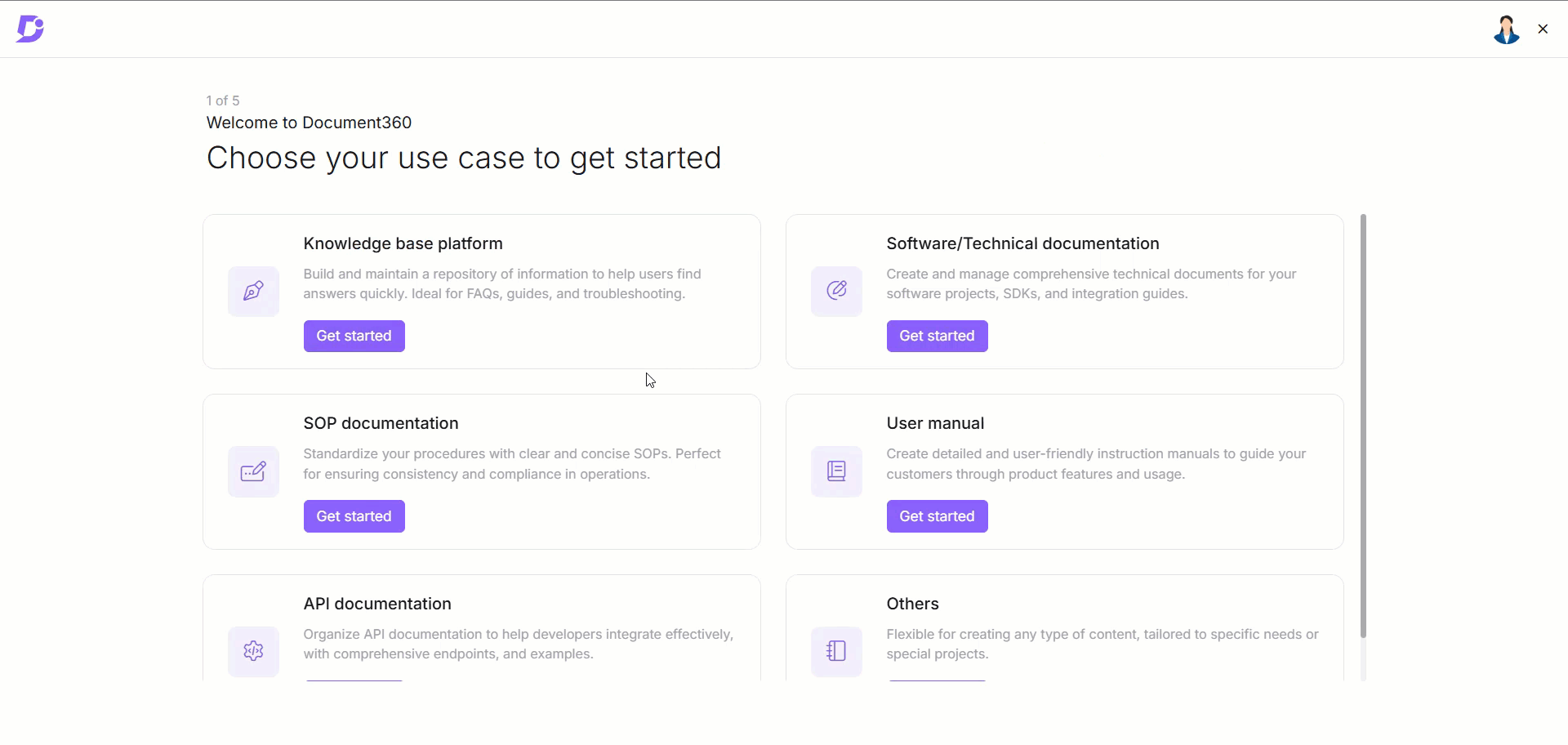1568x745 pixels.
Task: Click the Others notebook icon
Action: pyautogui.click(x=836, y=651)
